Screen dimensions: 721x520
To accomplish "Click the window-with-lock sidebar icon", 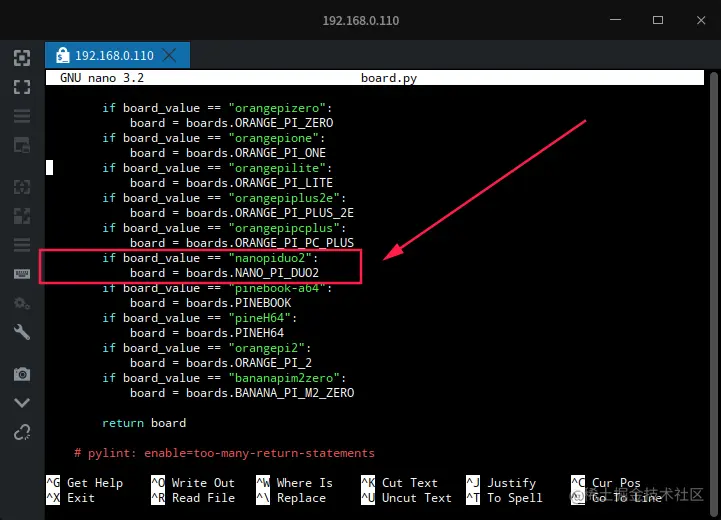I will (x=22, y=145).
